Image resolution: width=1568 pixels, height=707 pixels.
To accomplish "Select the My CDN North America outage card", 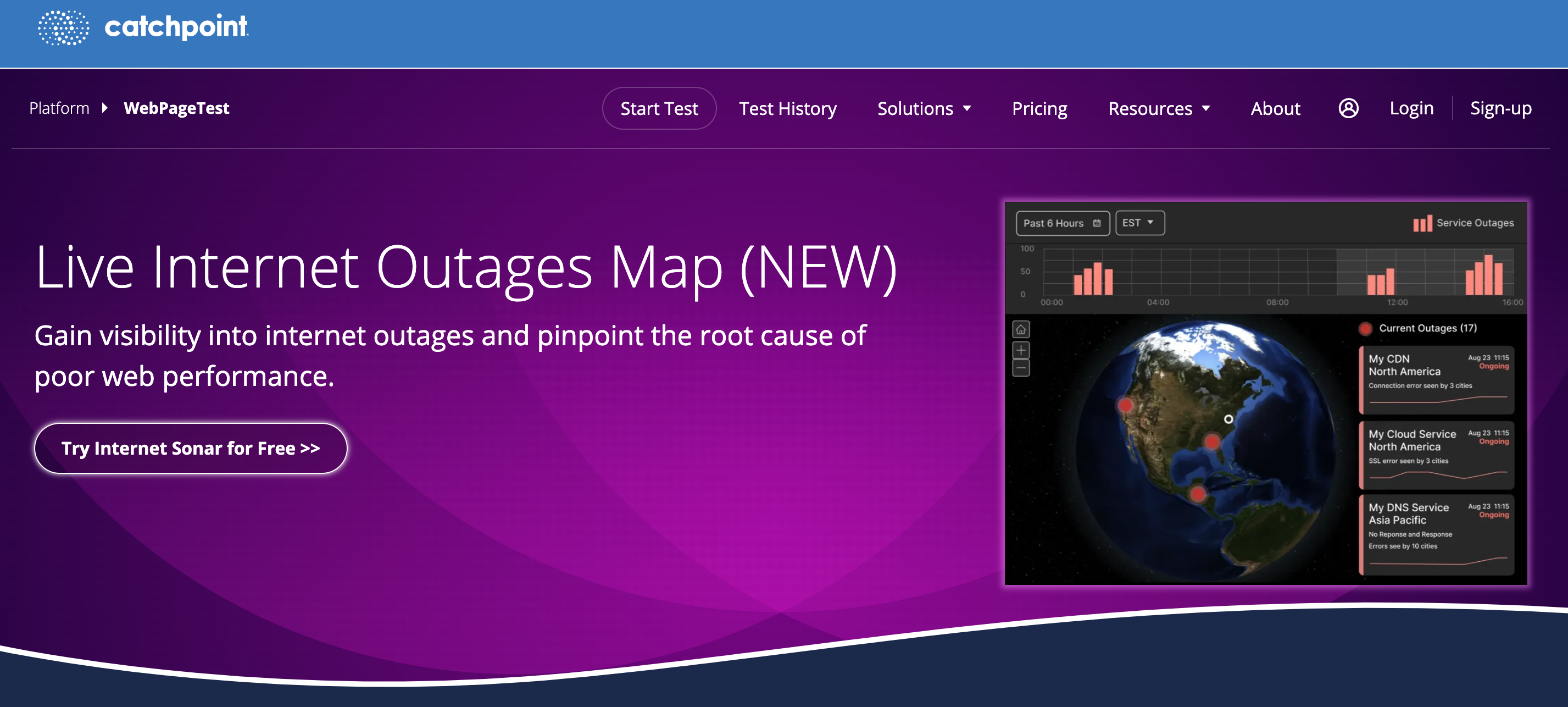I will tap(1436, 380).
